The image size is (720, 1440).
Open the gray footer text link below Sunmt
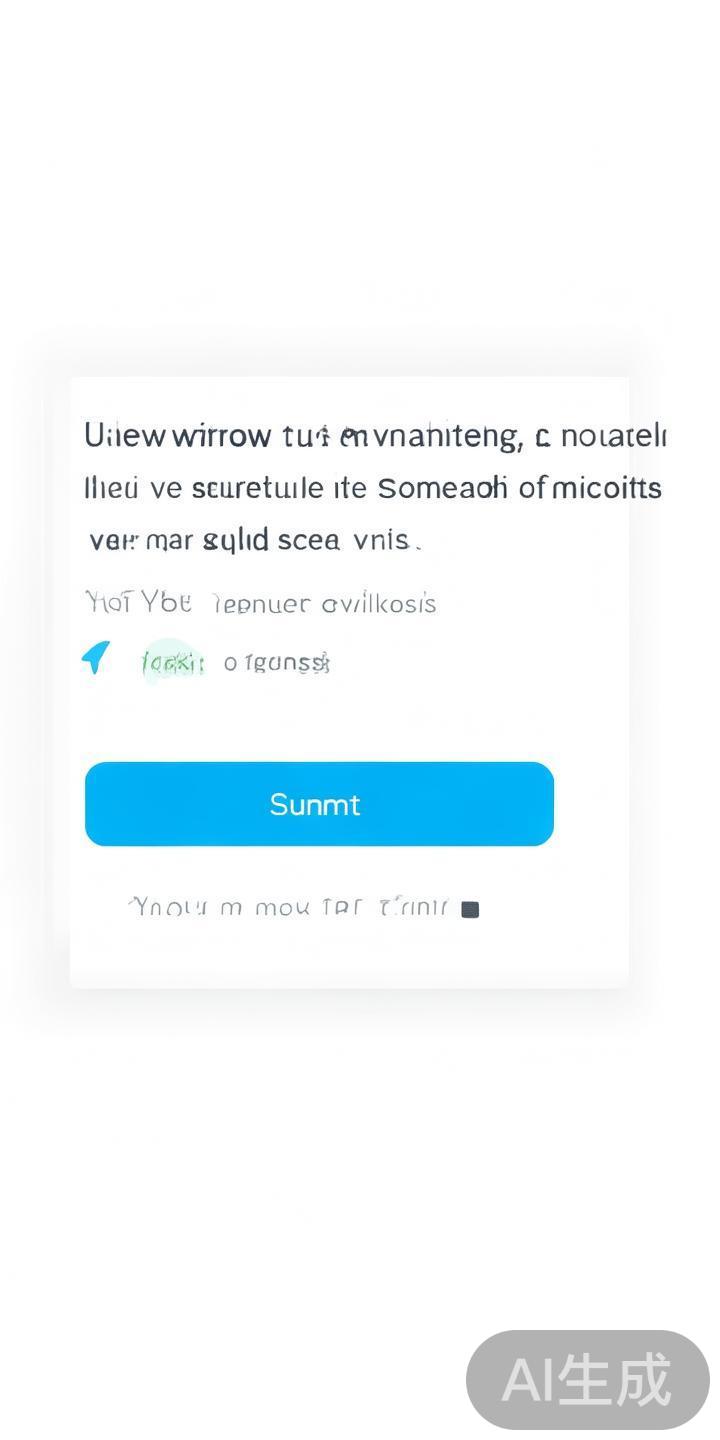point(290,908)
